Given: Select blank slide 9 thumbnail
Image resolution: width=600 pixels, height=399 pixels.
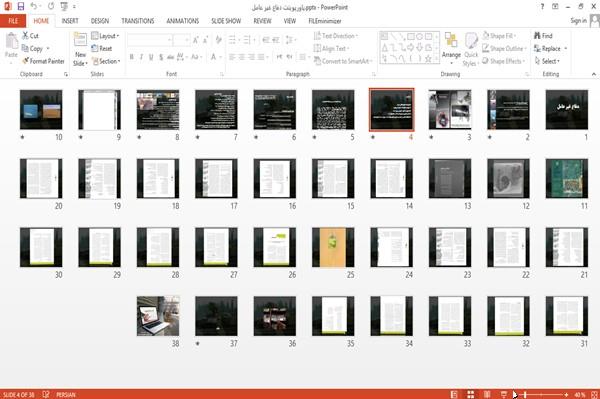Looking at the screenshot, I should point(99,109).
